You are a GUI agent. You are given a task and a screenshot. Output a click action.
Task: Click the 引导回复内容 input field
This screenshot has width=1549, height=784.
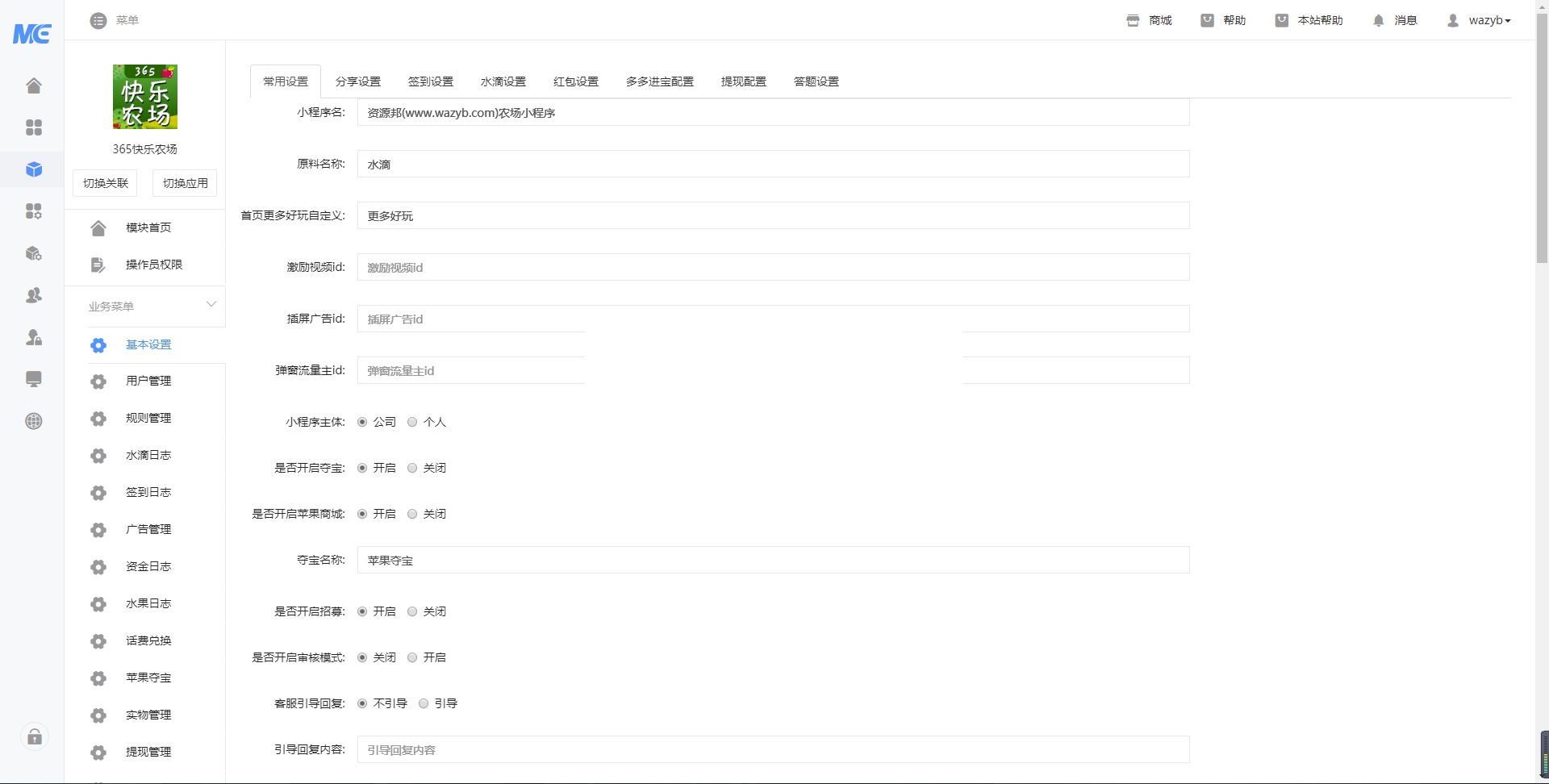tap(773, 749)
